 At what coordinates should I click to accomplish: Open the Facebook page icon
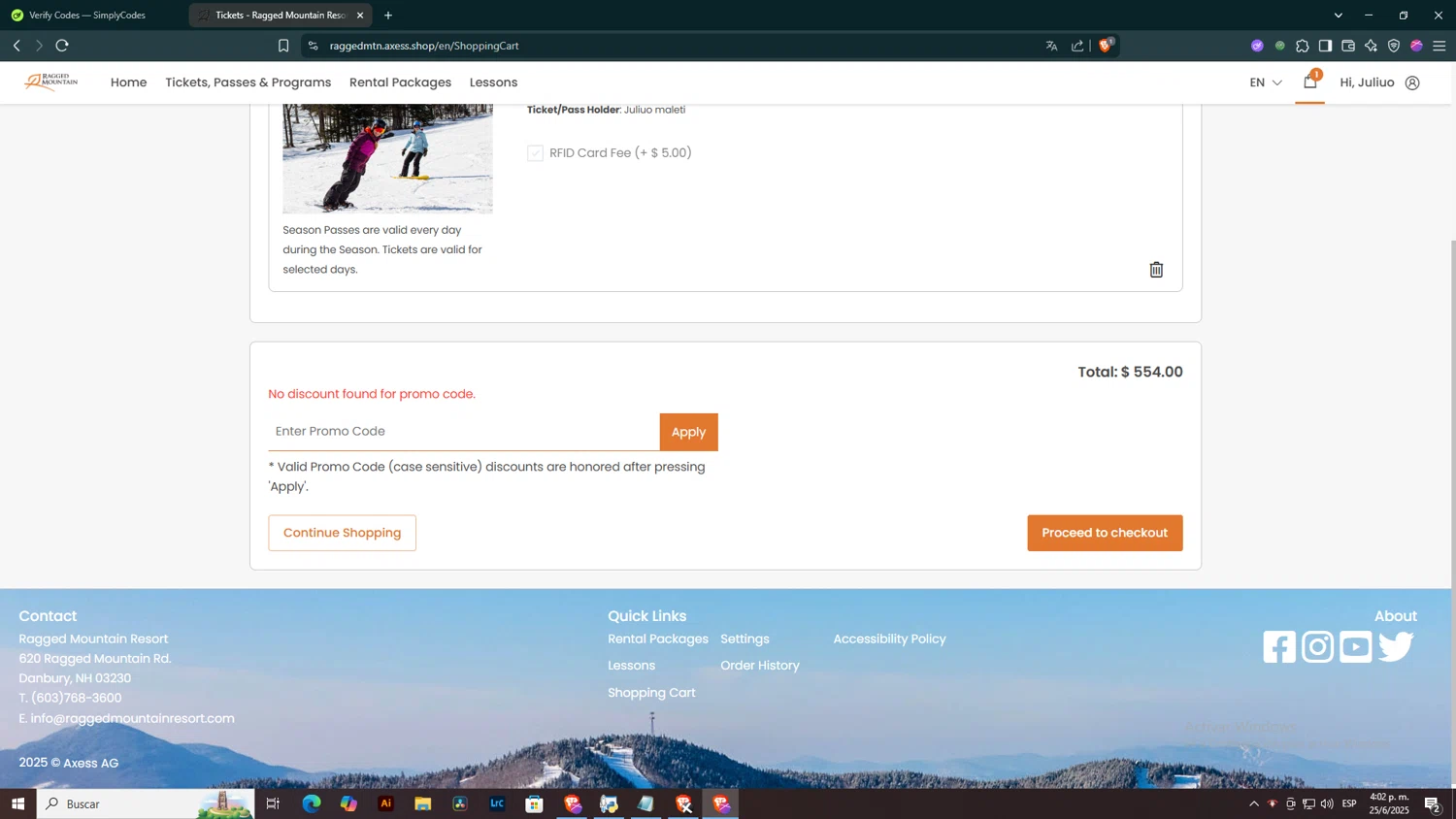point(1279,646)
